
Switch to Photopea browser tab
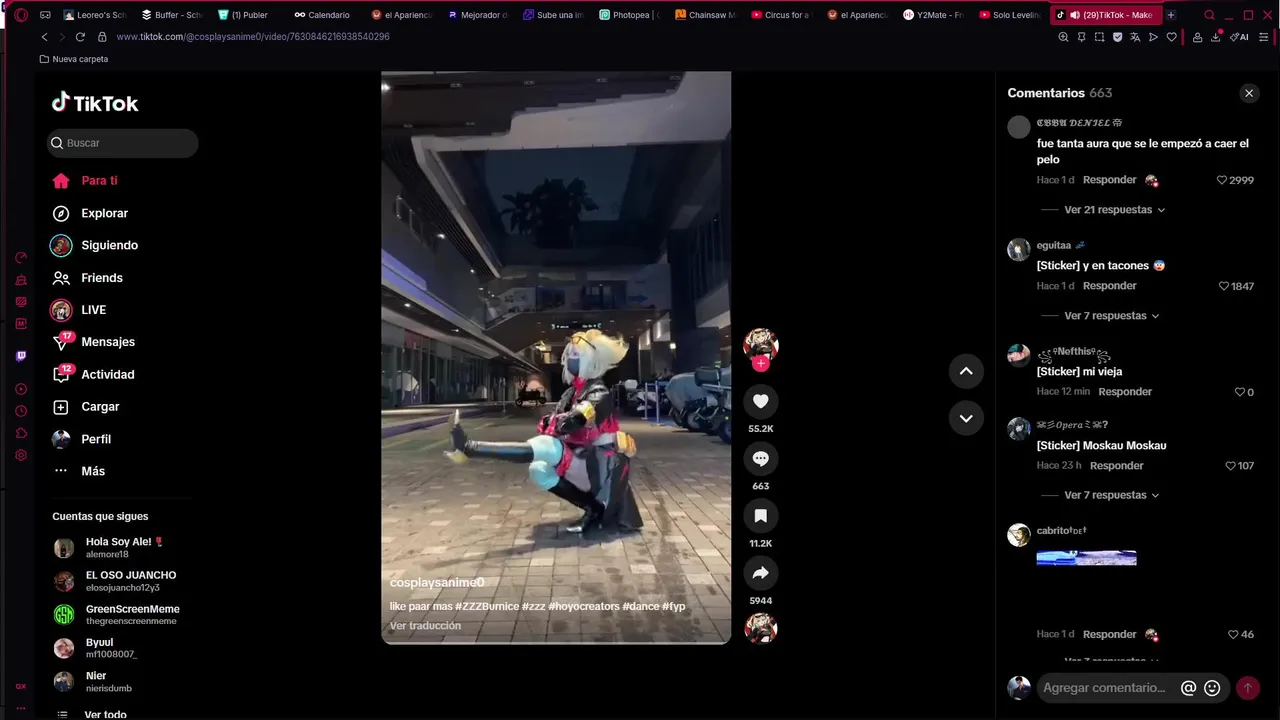click(629, 15)
